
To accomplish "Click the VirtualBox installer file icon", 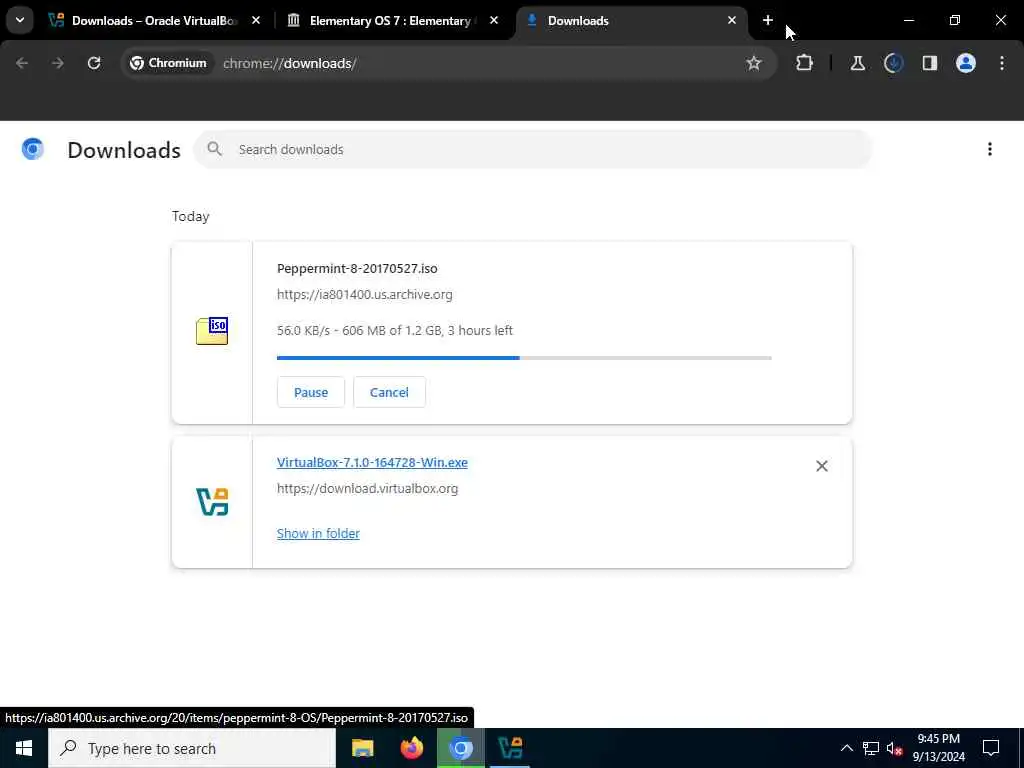I will pos(212,502).
